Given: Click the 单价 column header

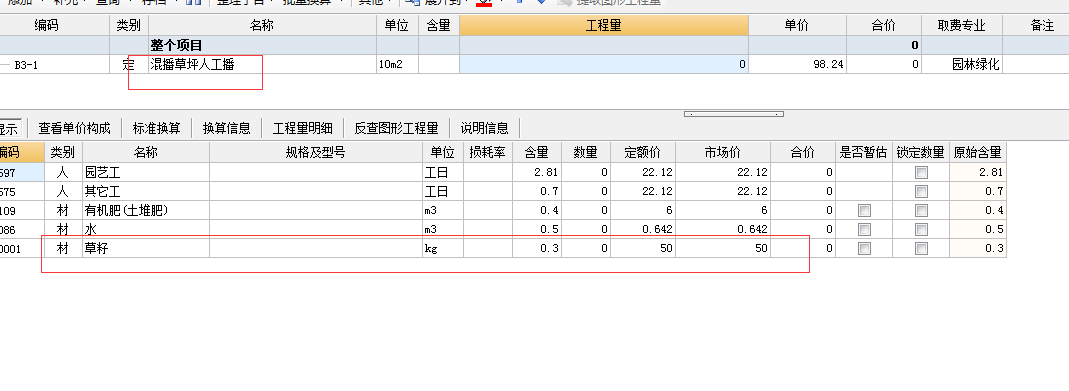Looking at the screenshot, I should pyautogui.click(x=797, y=26).
